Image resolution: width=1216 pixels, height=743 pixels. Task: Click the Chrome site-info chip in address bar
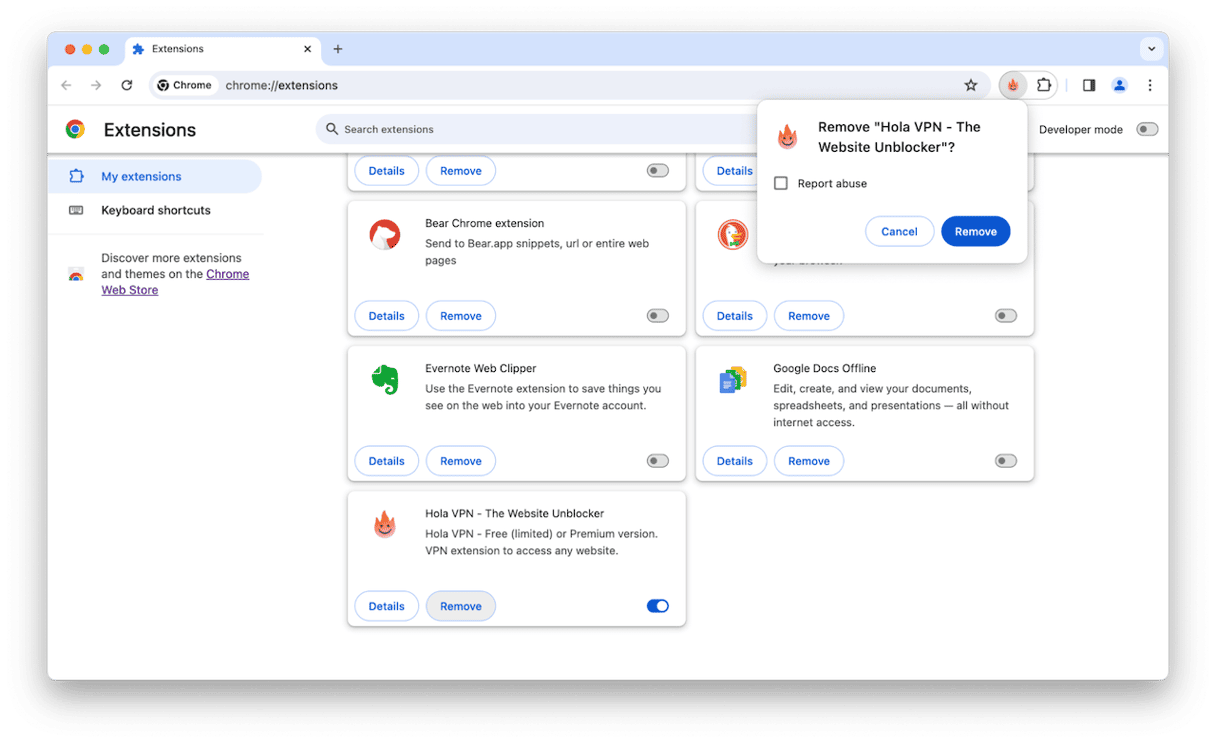(x=185, y=85)
